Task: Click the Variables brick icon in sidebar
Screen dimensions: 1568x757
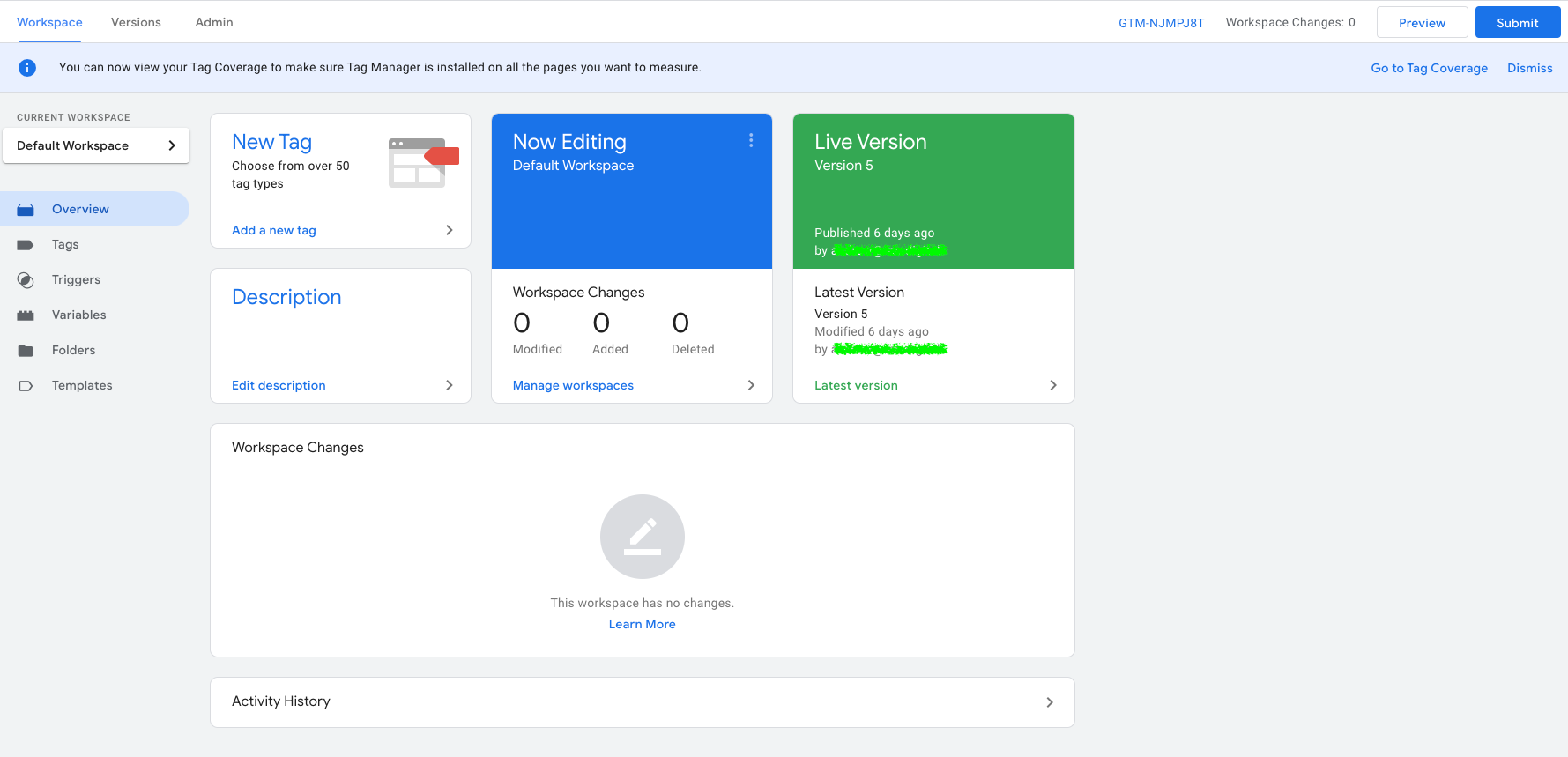Action: coord(26,315)
